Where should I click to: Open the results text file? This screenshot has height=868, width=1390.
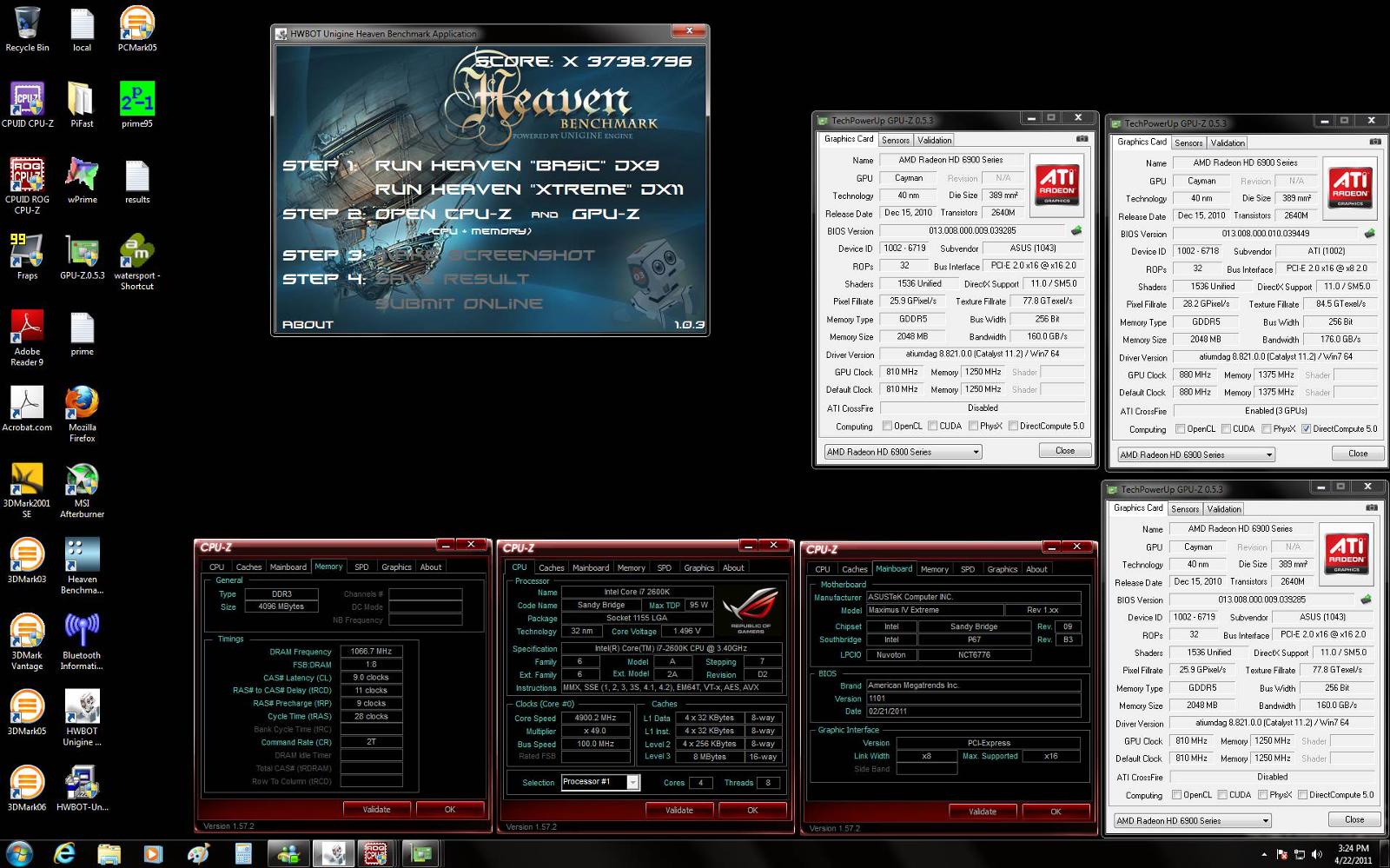point(136,180)
